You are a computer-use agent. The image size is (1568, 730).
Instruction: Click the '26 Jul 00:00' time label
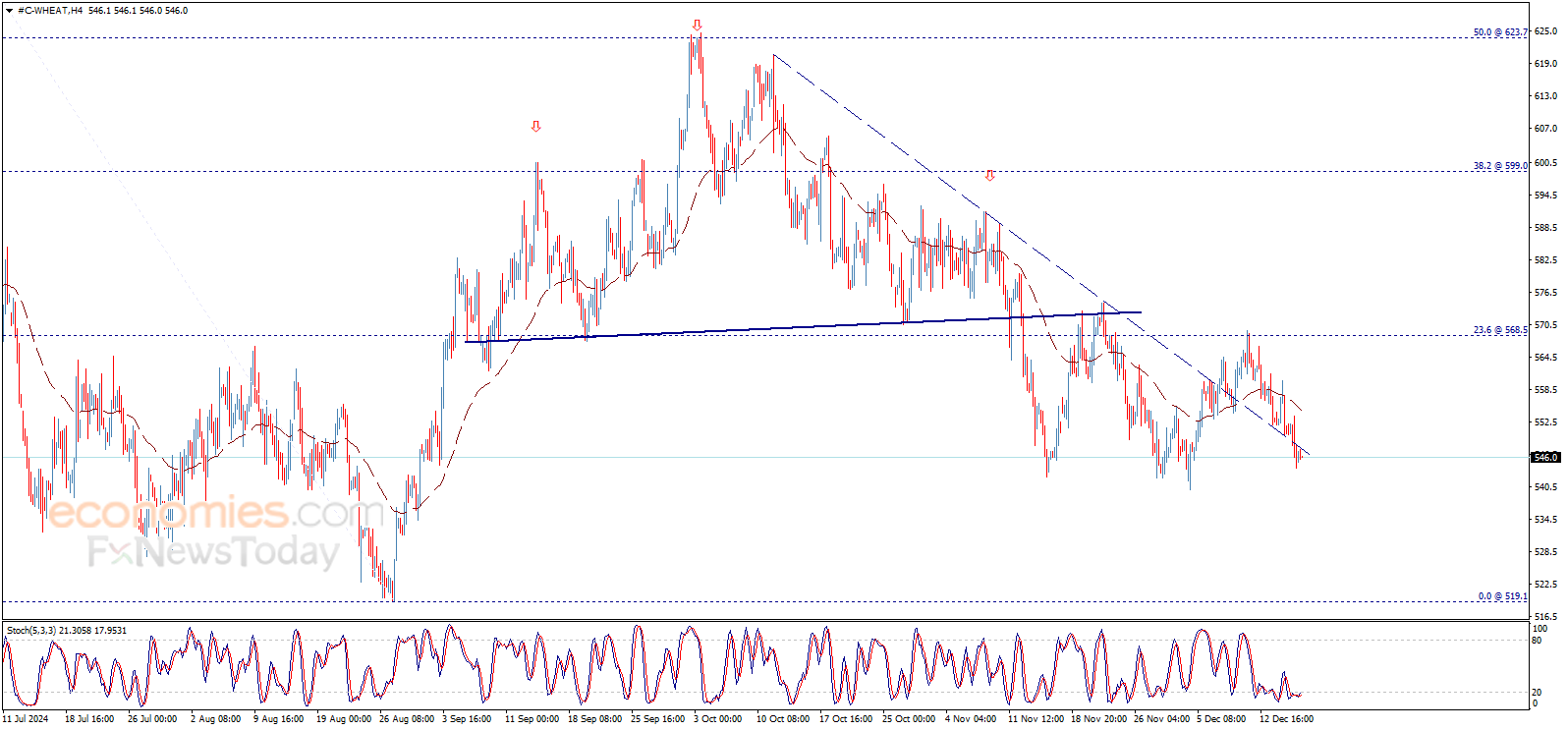tap(152, 719)
